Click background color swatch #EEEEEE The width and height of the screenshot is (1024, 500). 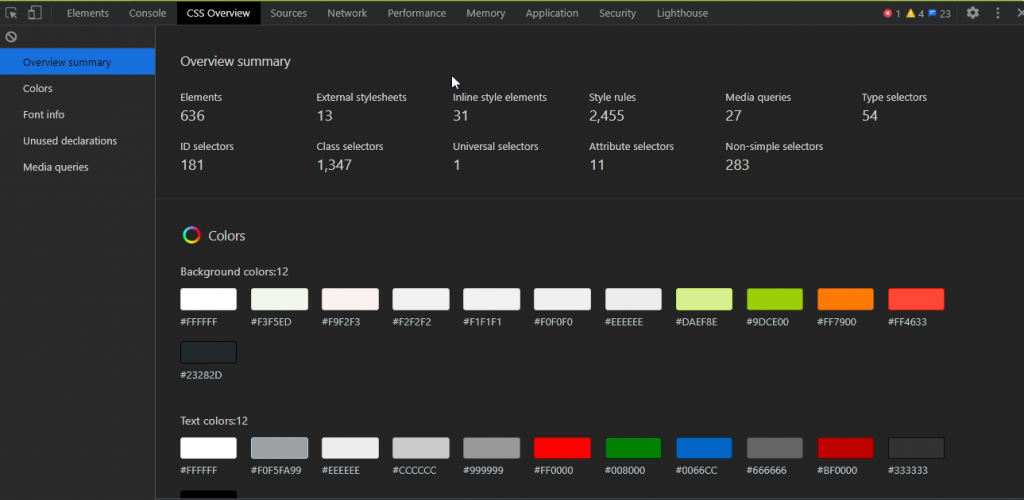633,299
